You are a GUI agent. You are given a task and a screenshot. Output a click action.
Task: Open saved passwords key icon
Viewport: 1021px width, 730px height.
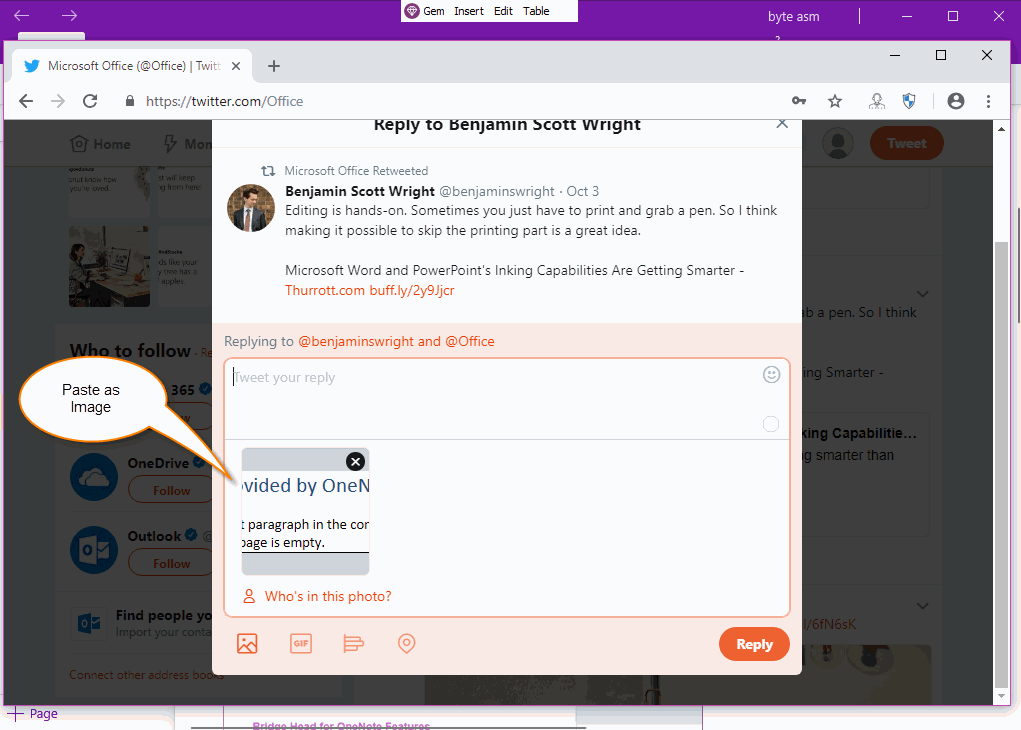(x=799, y=100)
